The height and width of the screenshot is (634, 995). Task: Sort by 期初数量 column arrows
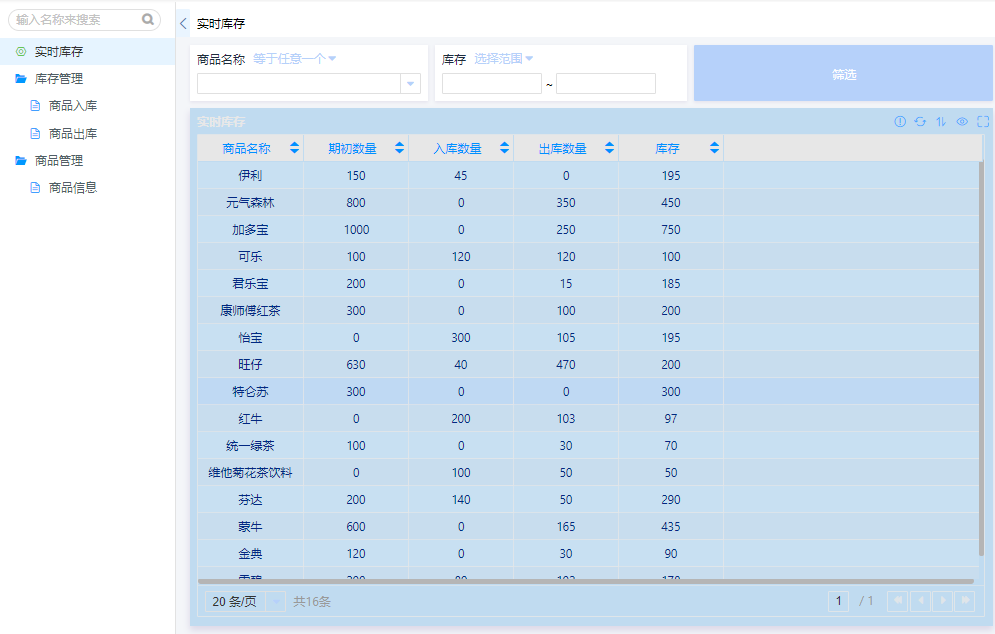pos(399,148)
